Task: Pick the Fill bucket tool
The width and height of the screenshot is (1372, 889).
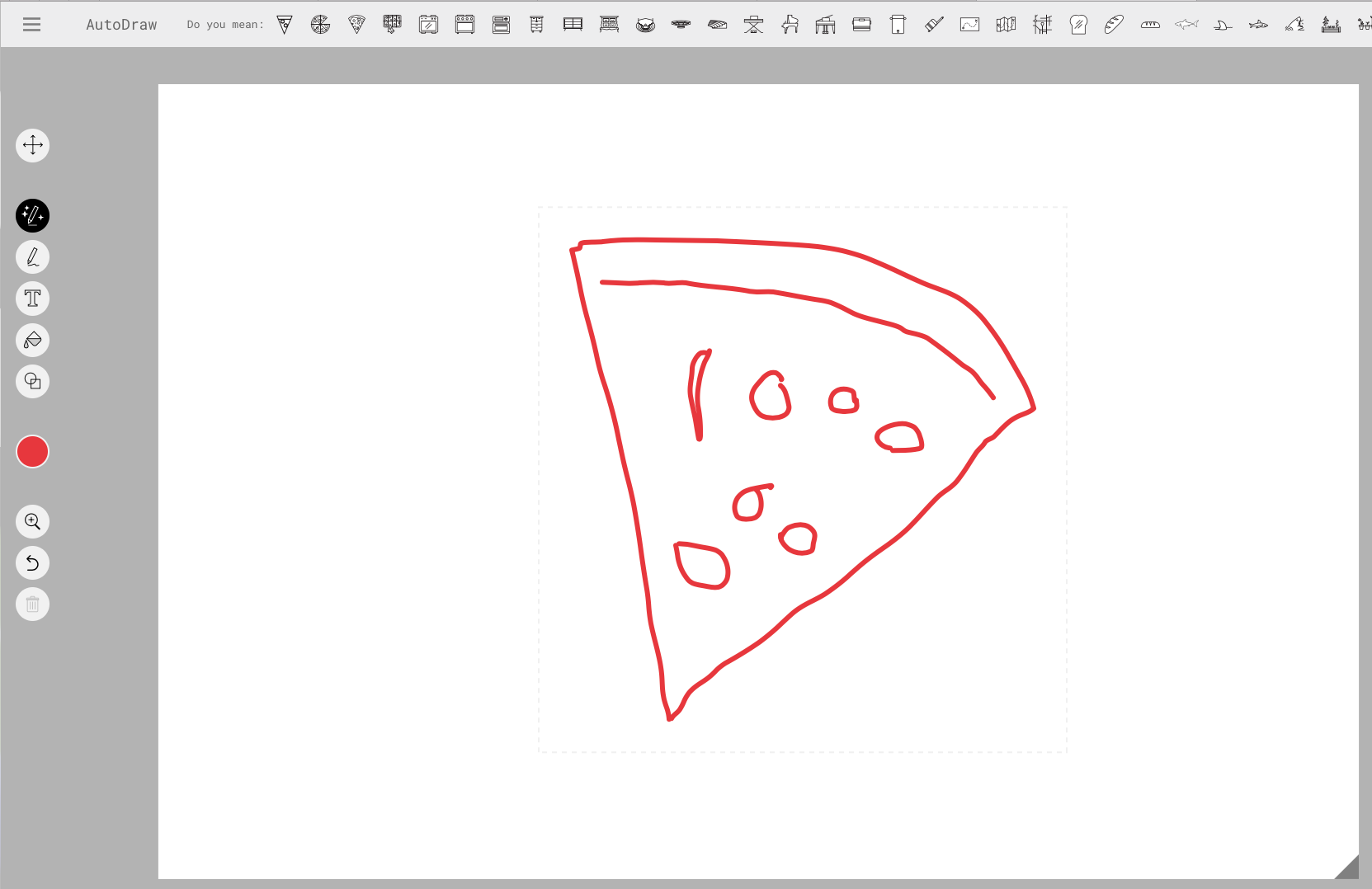Action: (x=33, y=340)
